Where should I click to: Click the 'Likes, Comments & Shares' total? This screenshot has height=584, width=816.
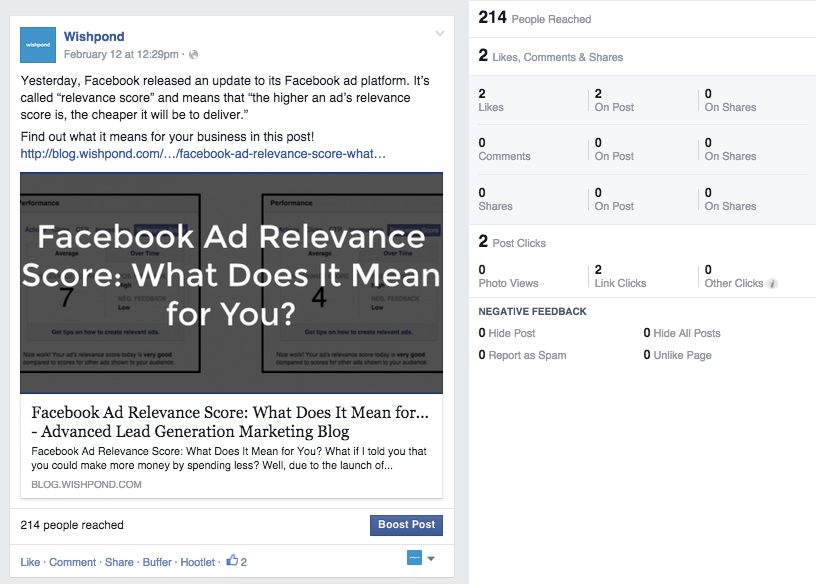coord(551,56)
